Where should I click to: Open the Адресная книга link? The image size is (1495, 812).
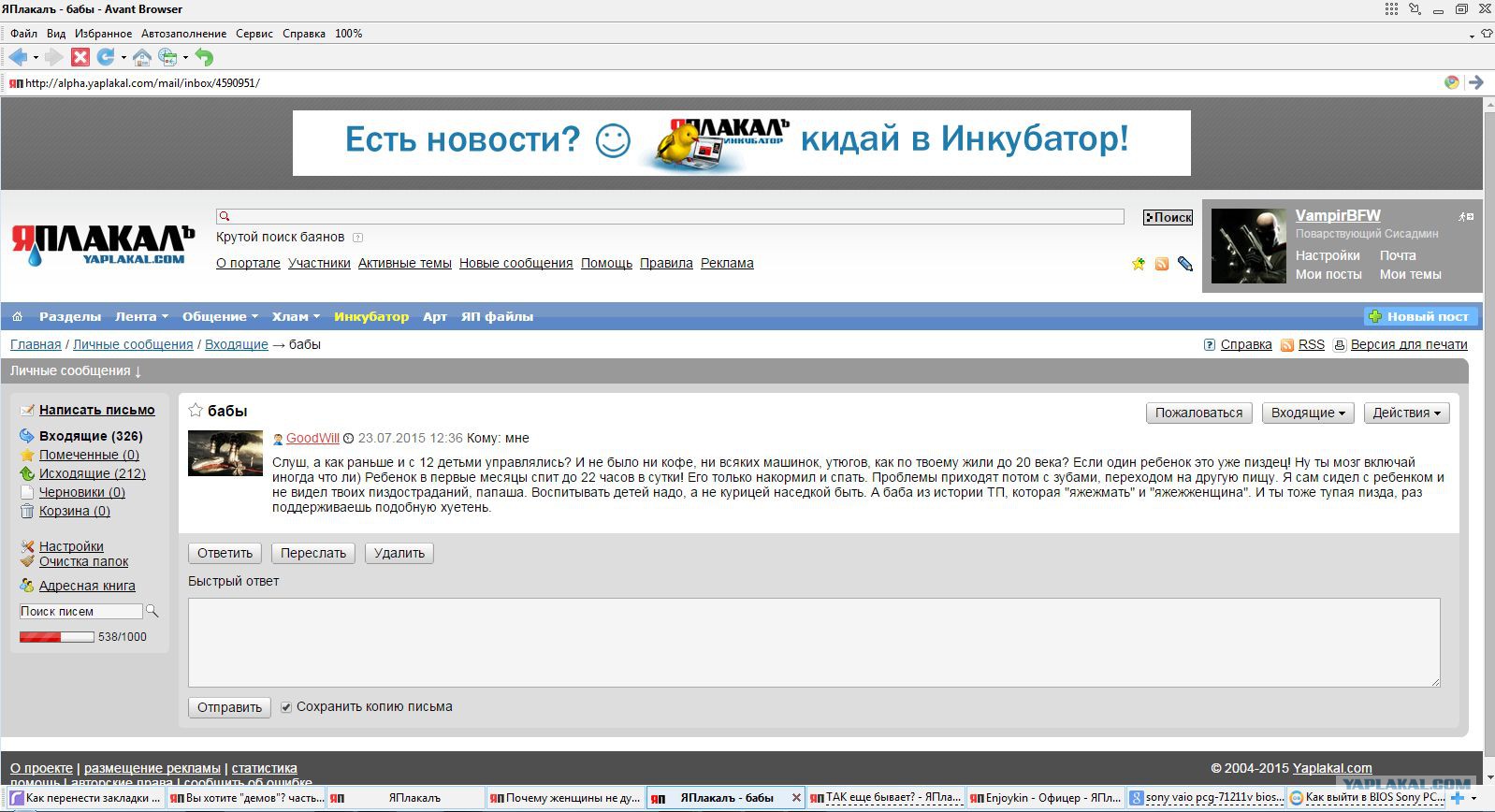tap(87, 586)
